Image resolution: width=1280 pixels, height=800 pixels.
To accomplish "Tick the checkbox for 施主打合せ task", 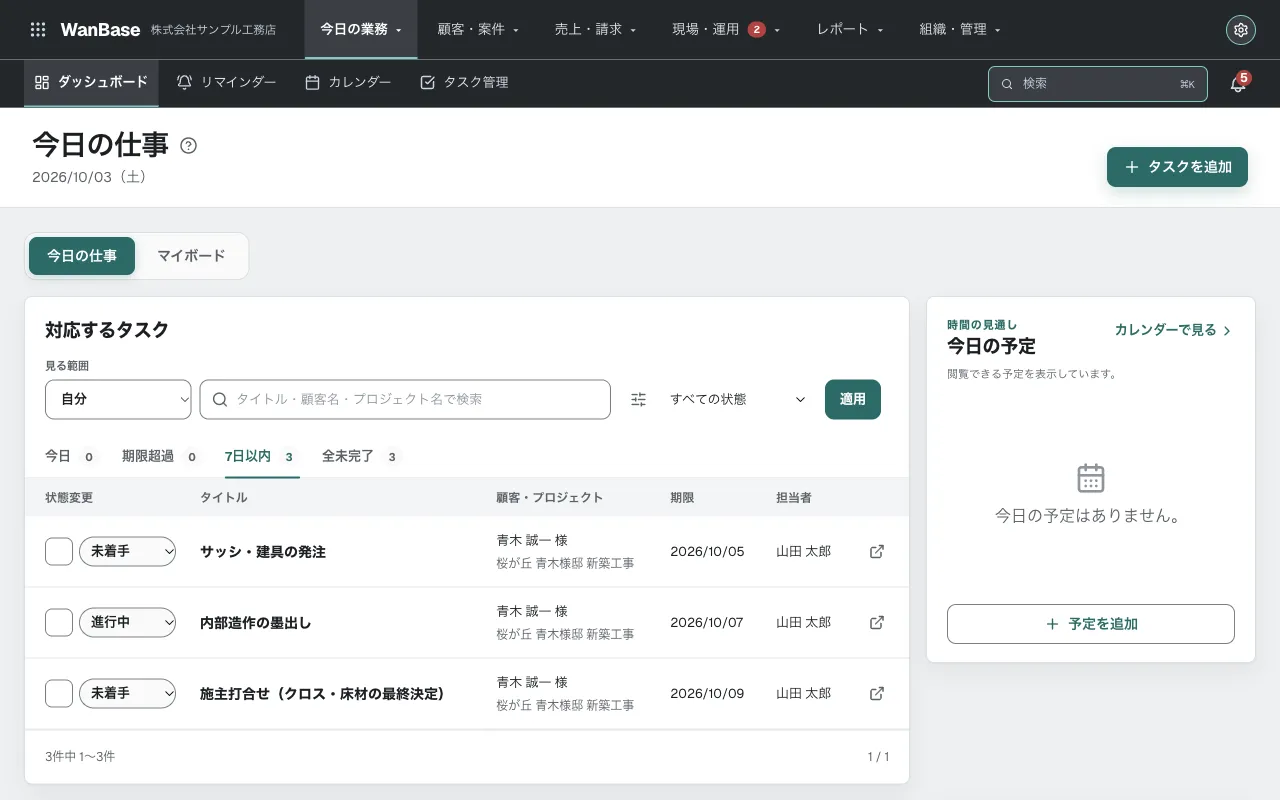I will [59, 693].
